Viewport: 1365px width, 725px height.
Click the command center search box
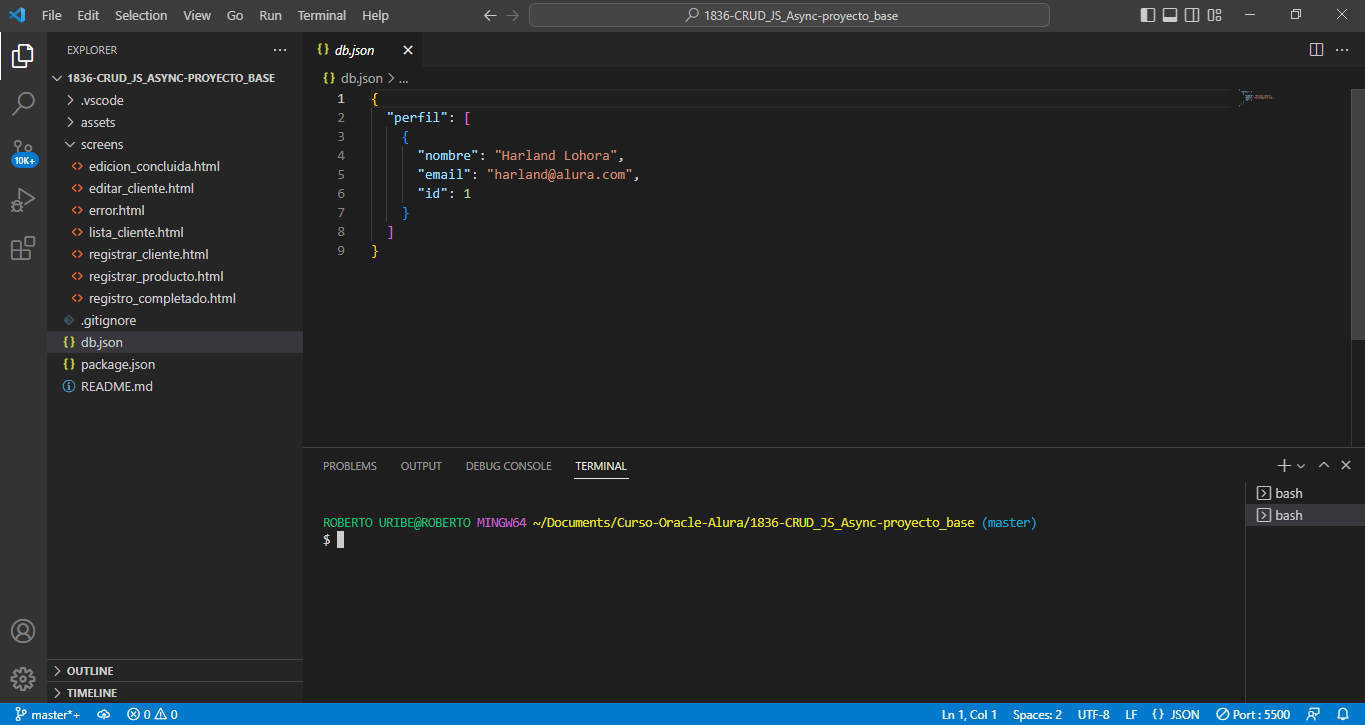pyautogui.click(x=789, y=15)
